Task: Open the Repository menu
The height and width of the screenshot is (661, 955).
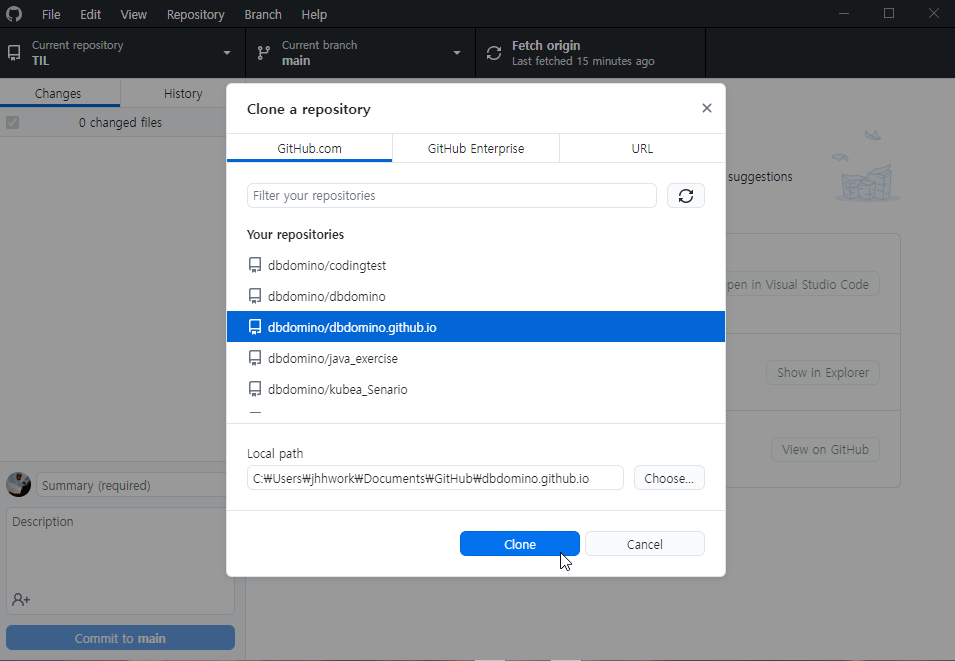Action: pos(196,14)
